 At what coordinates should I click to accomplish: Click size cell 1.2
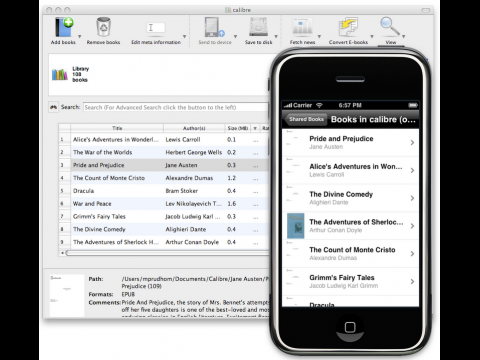point(232,178)
